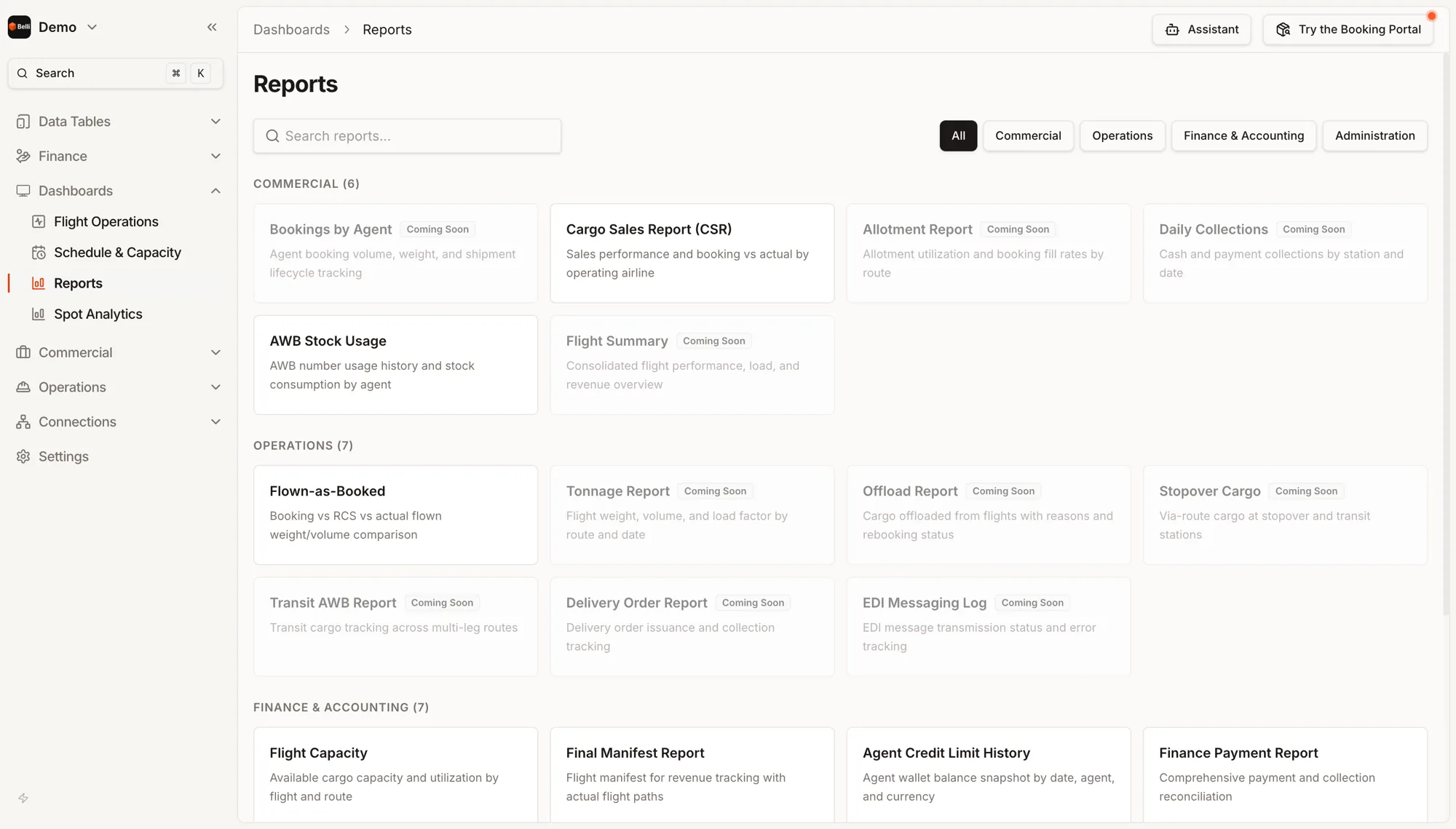The image size is (1456, 829).
Task: Click the Flight Operations activity icon
Action: (x=39, y=222)
